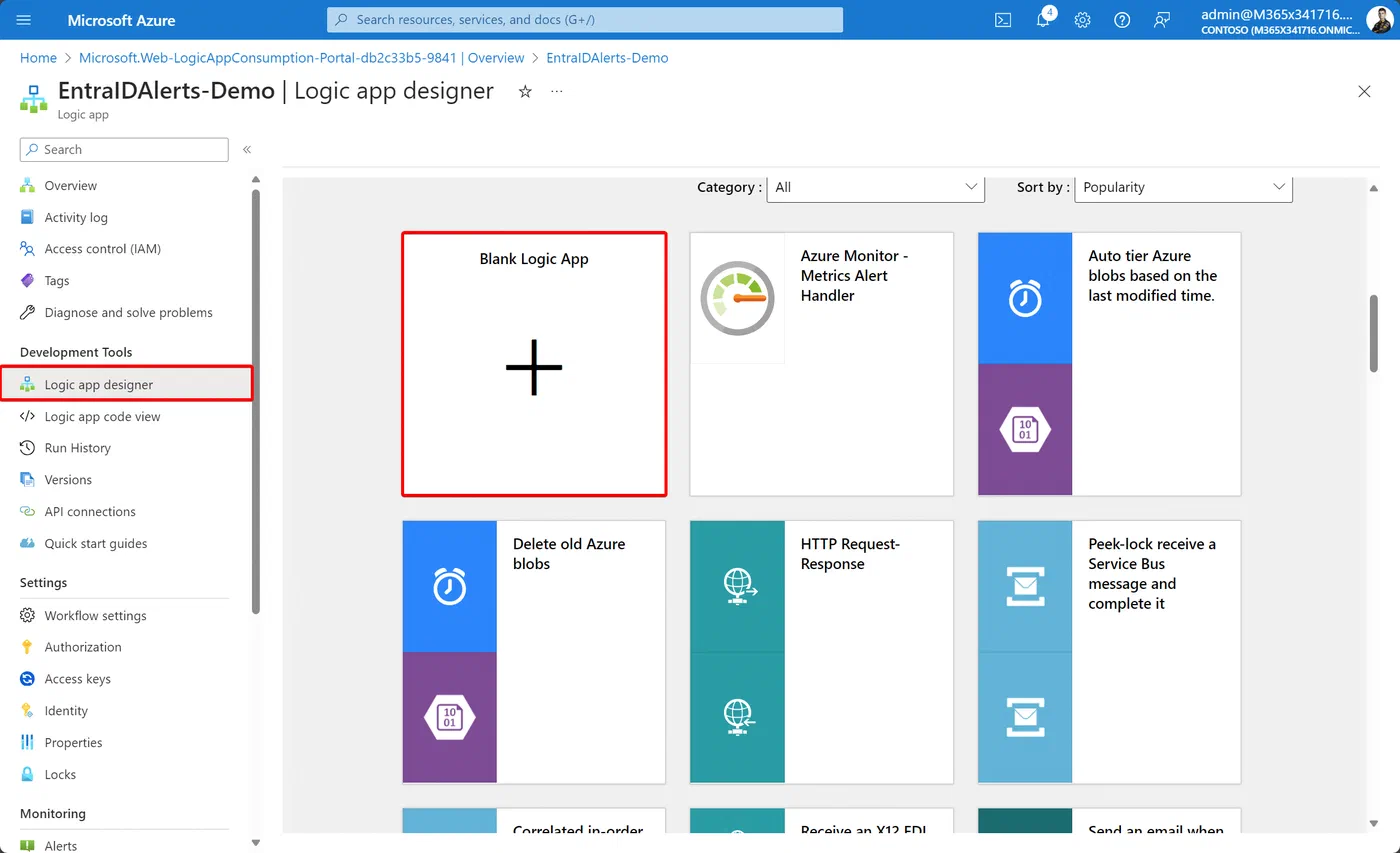Launch Cloud Shell from the top bar

tap(1003, 20)
